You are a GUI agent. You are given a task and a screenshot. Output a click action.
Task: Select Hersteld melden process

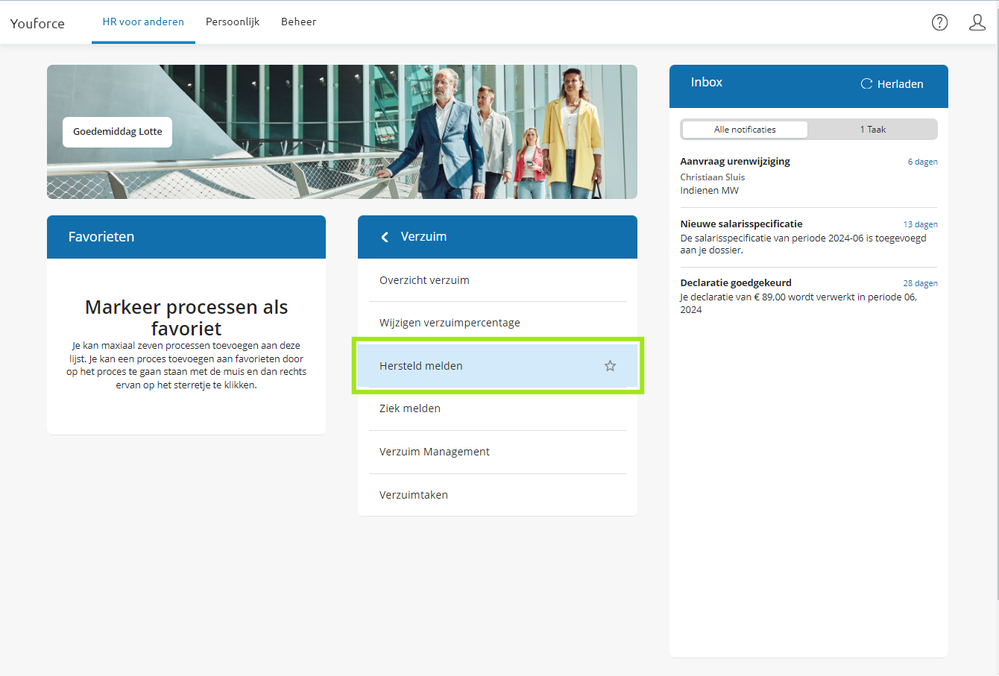click(x=498, y=366)
